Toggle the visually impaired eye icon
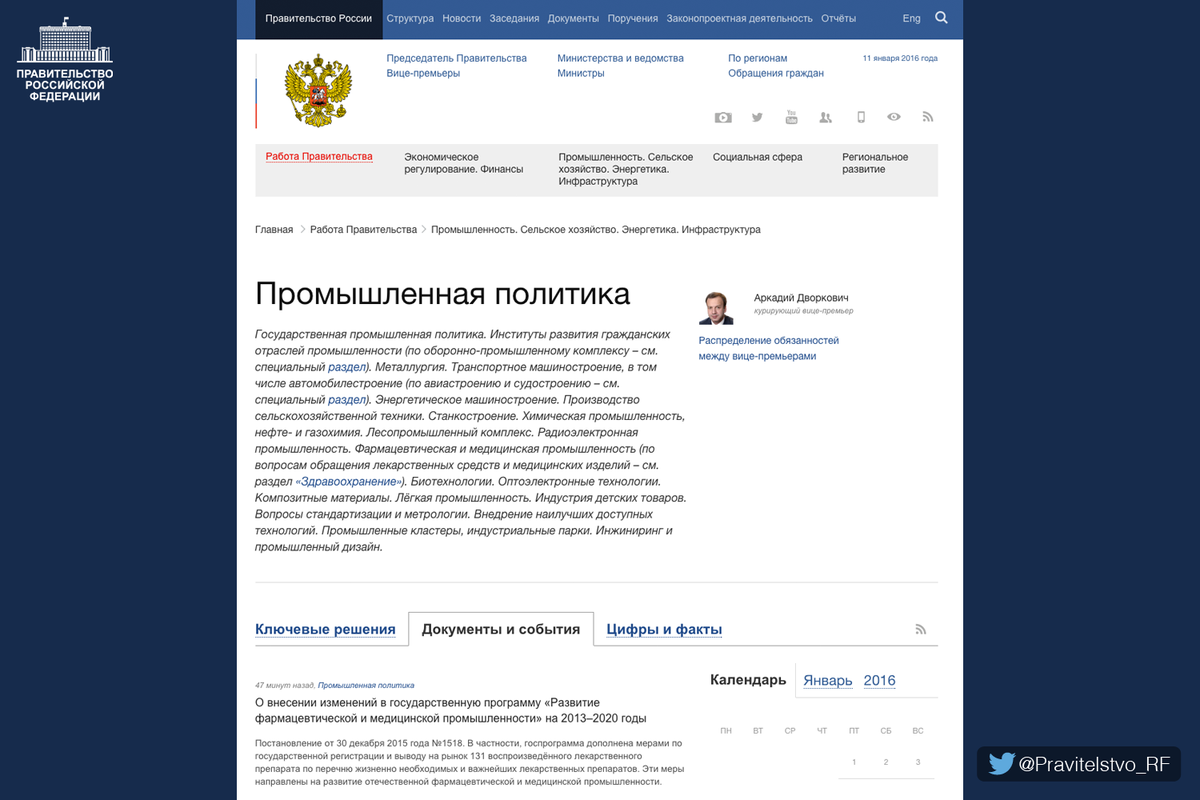Viewport: 1200px width, 800px height. (894, 117)
